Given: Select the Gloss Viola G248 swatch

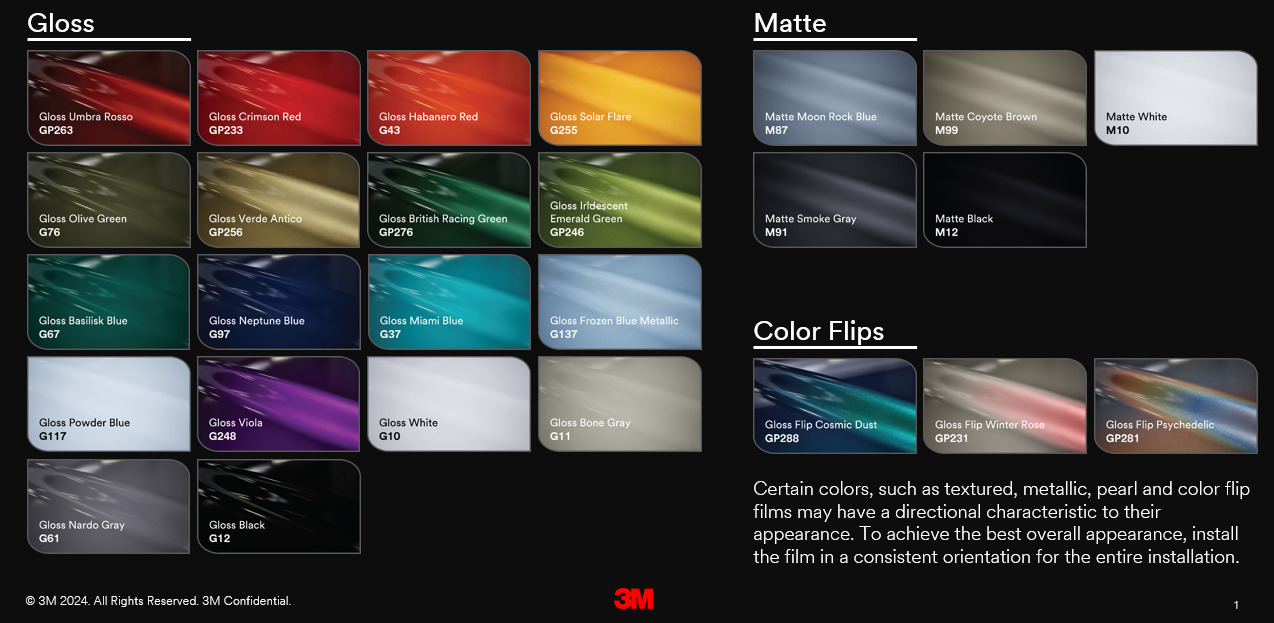Looking at the screenshot, I should [279, 404].
